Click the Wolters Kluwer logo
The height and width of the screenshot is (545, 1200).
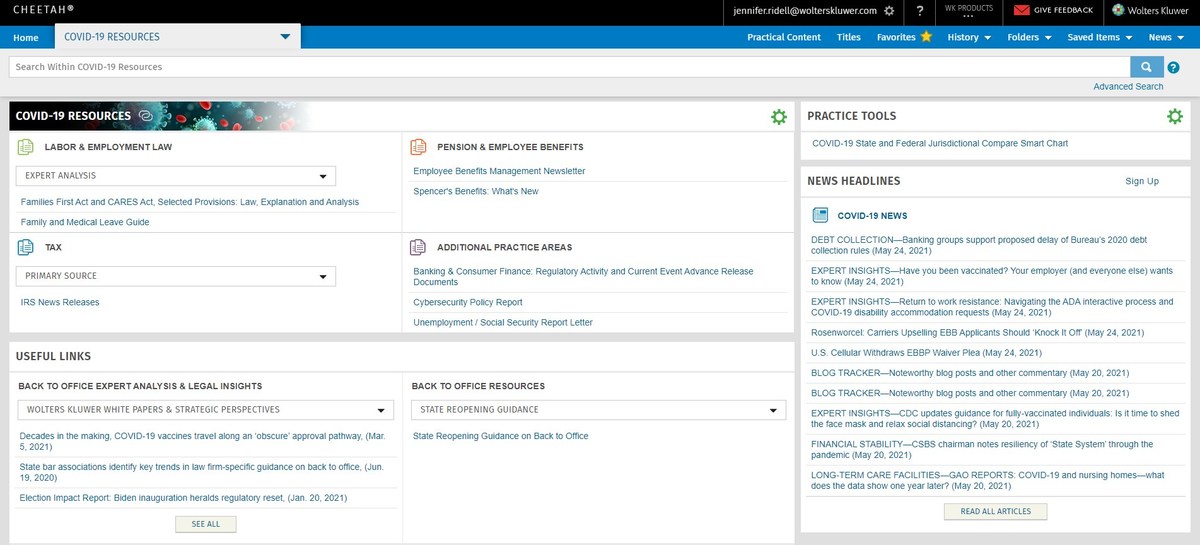point(1149,10)
